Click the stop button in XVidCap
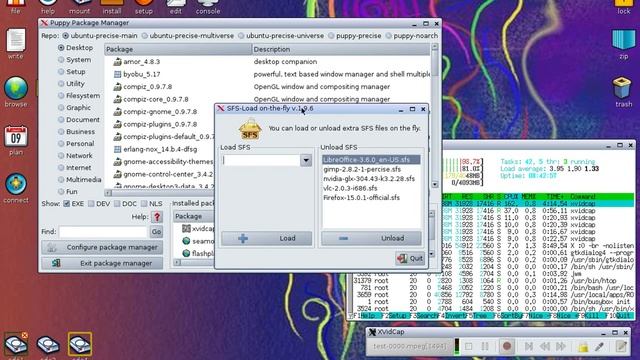640x360 pixels. tap(469, 347)
